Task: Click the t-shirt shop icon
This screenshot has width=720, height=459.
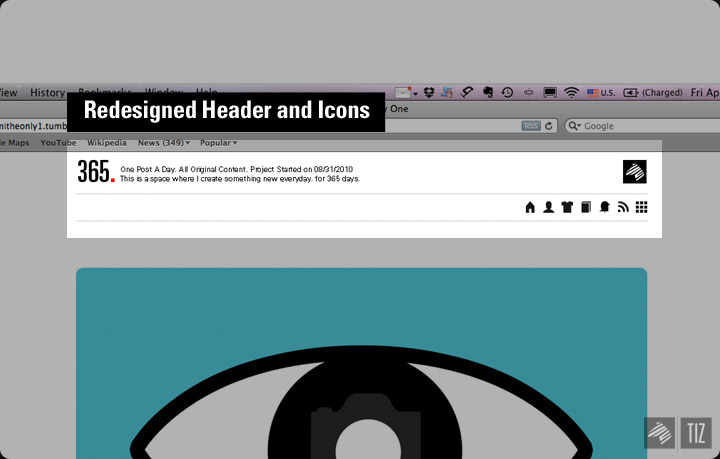Action: click(567, 208)
